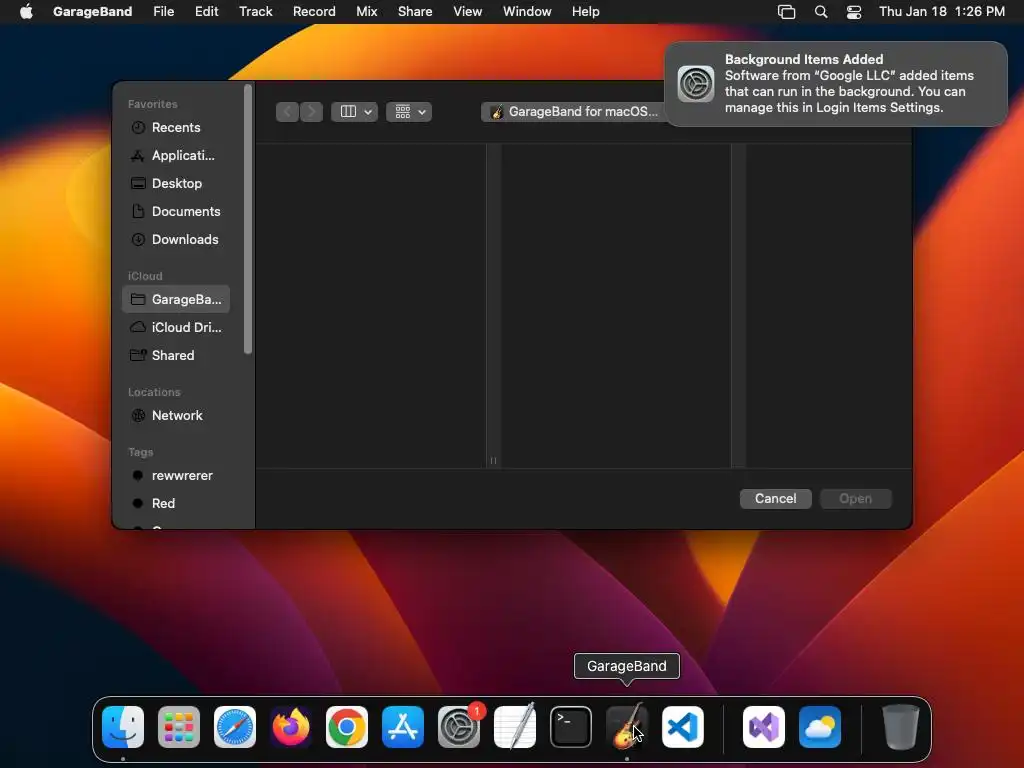
Task: Open the column view options dropdown
Action: coord(355,112)
